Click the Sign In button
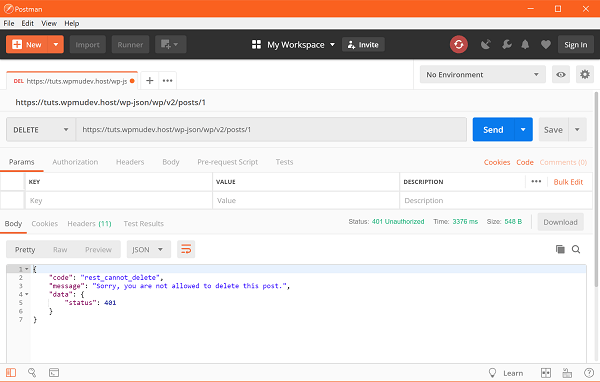 click(x=576, y=45)
